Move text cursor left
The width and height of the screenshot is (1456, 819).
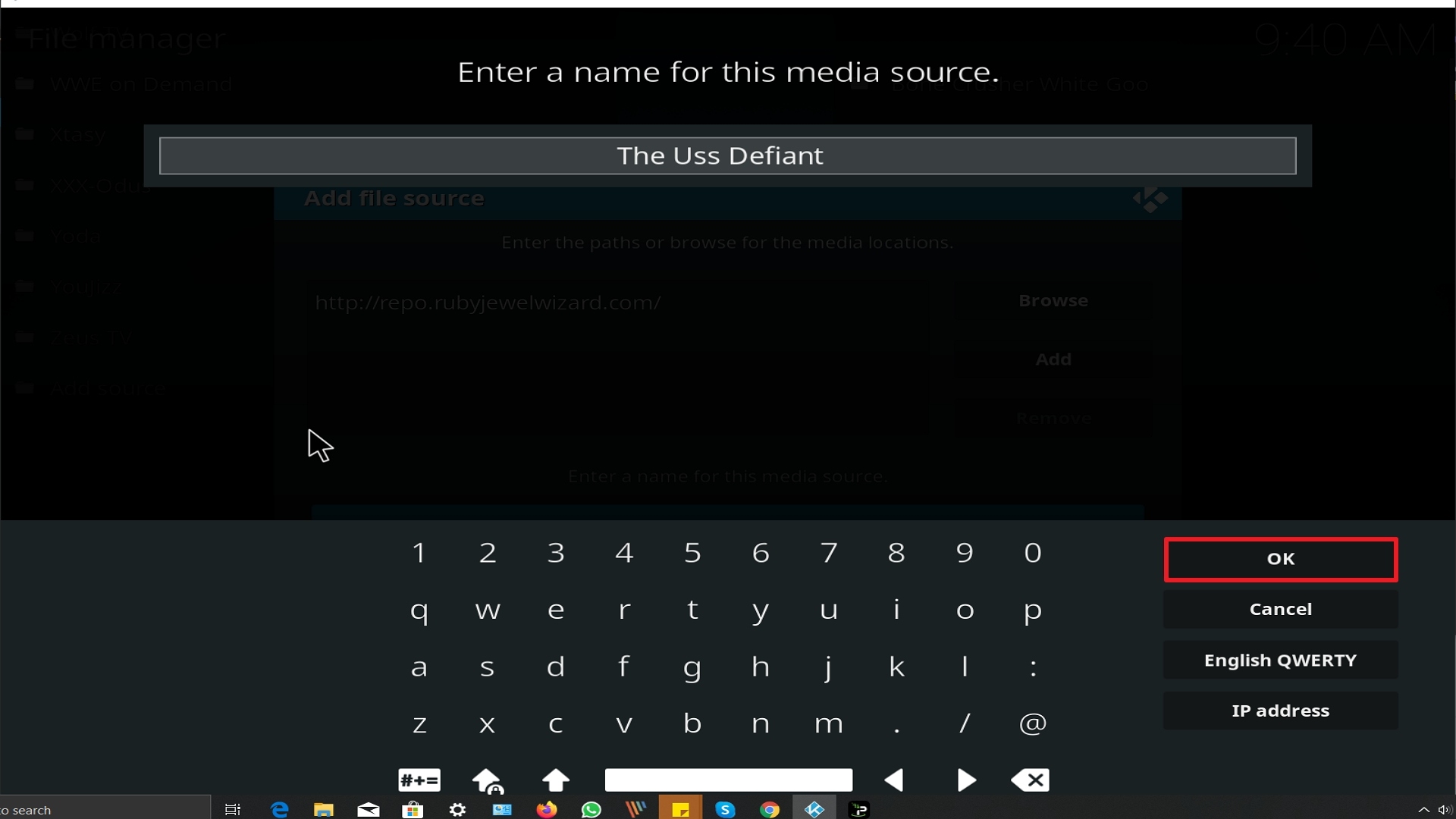pyautogui.click(x=895, y=780)
